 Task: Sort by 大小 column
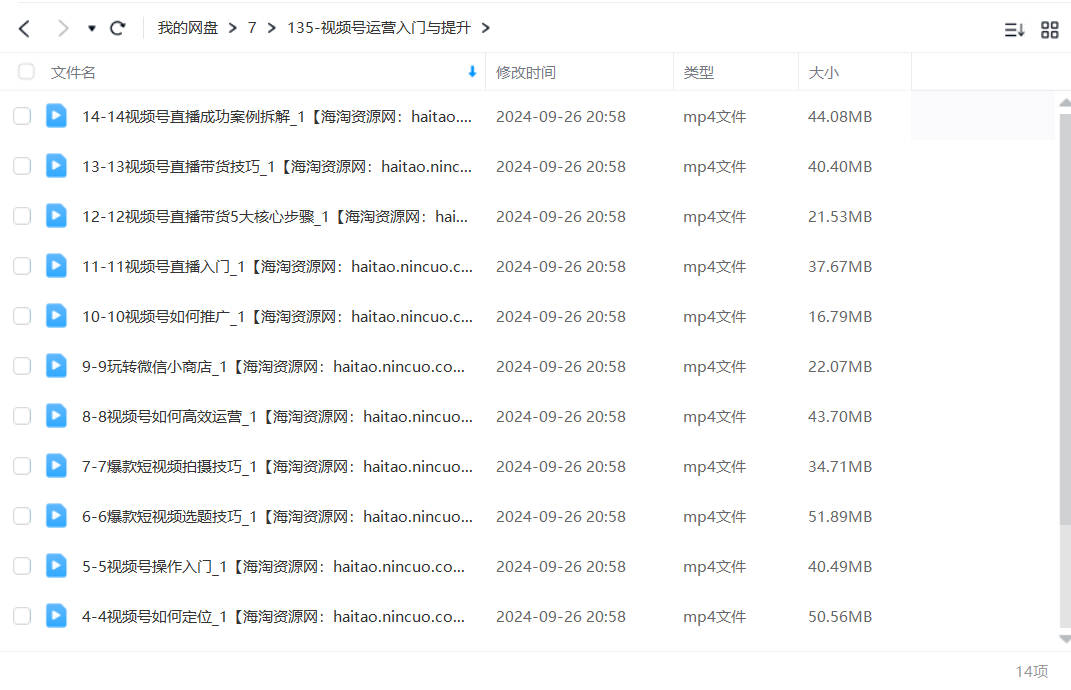point(824,72)
